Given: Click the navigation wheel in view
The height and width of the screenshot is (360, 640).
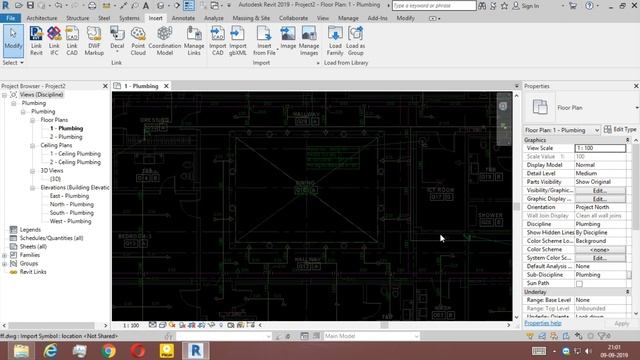Looking at the screenshot, I should tap(503, 106).
